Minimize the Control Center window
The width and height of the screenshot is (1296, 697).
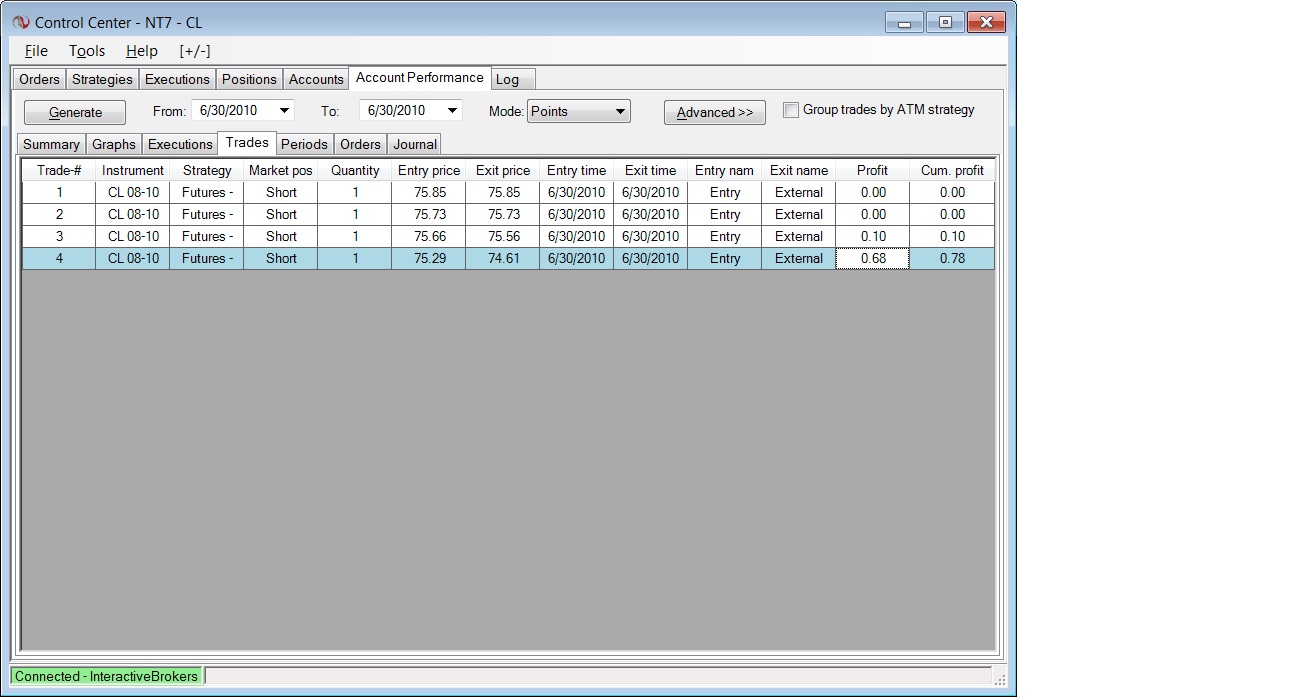click(x=904, y=22)
